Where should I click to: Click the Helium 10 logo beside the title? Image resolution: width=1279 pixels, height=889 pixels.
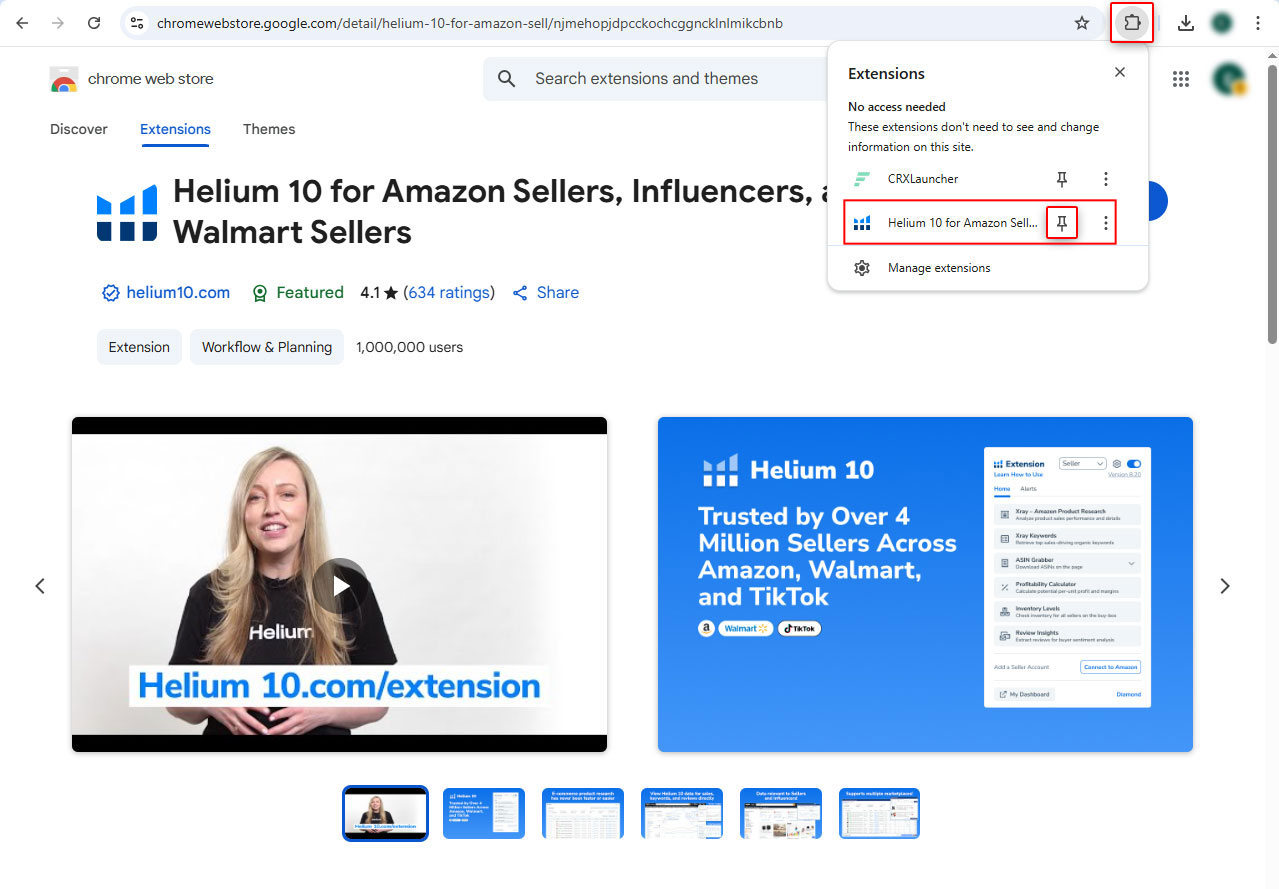point(127,213)
